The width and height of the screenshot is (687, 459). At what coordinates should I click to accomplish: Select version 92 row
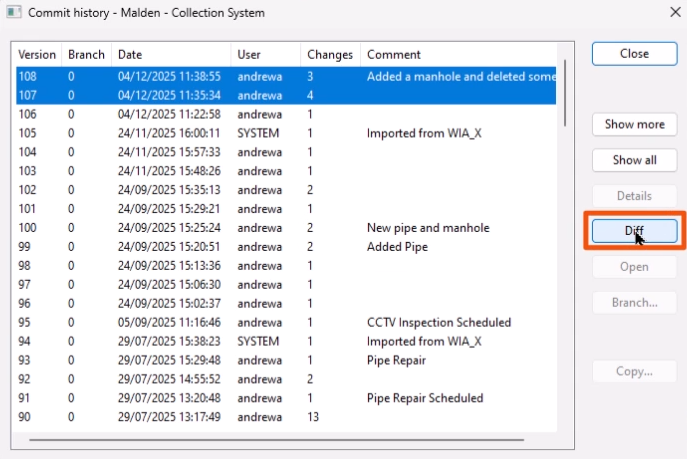286,379
